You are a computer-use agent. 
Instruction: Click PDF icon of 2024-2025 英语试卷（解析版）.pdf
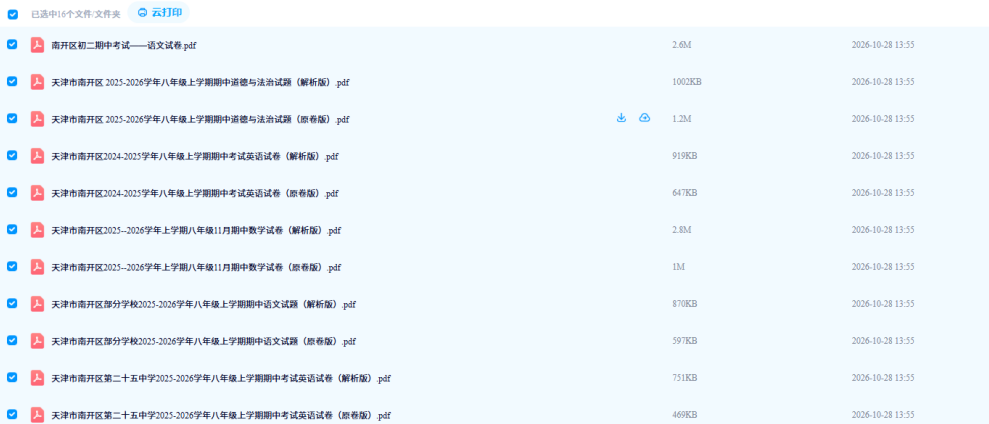37,156
